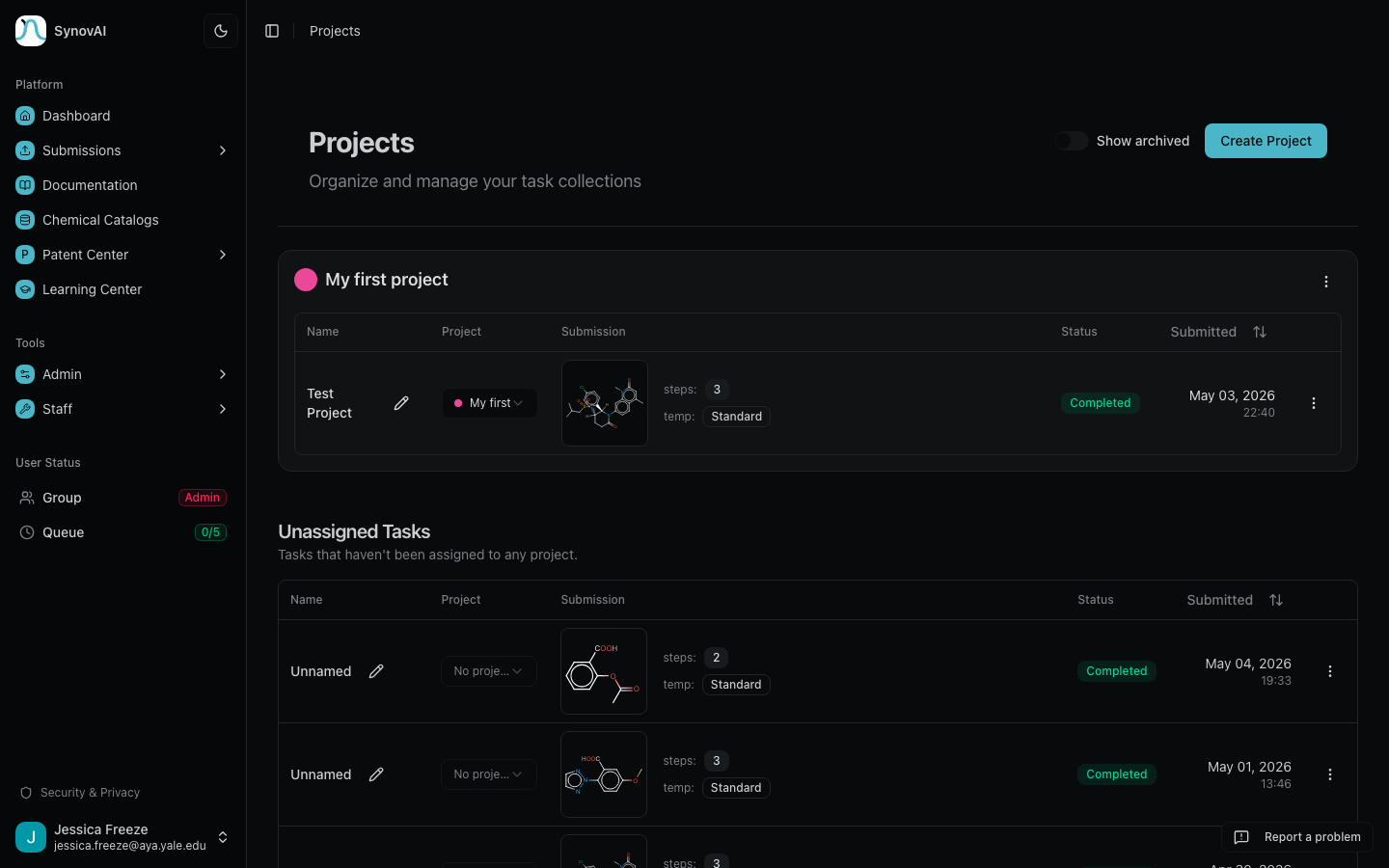Open My first project options menu
This screenshot has height=868, width=1389.
[1326, 282]
